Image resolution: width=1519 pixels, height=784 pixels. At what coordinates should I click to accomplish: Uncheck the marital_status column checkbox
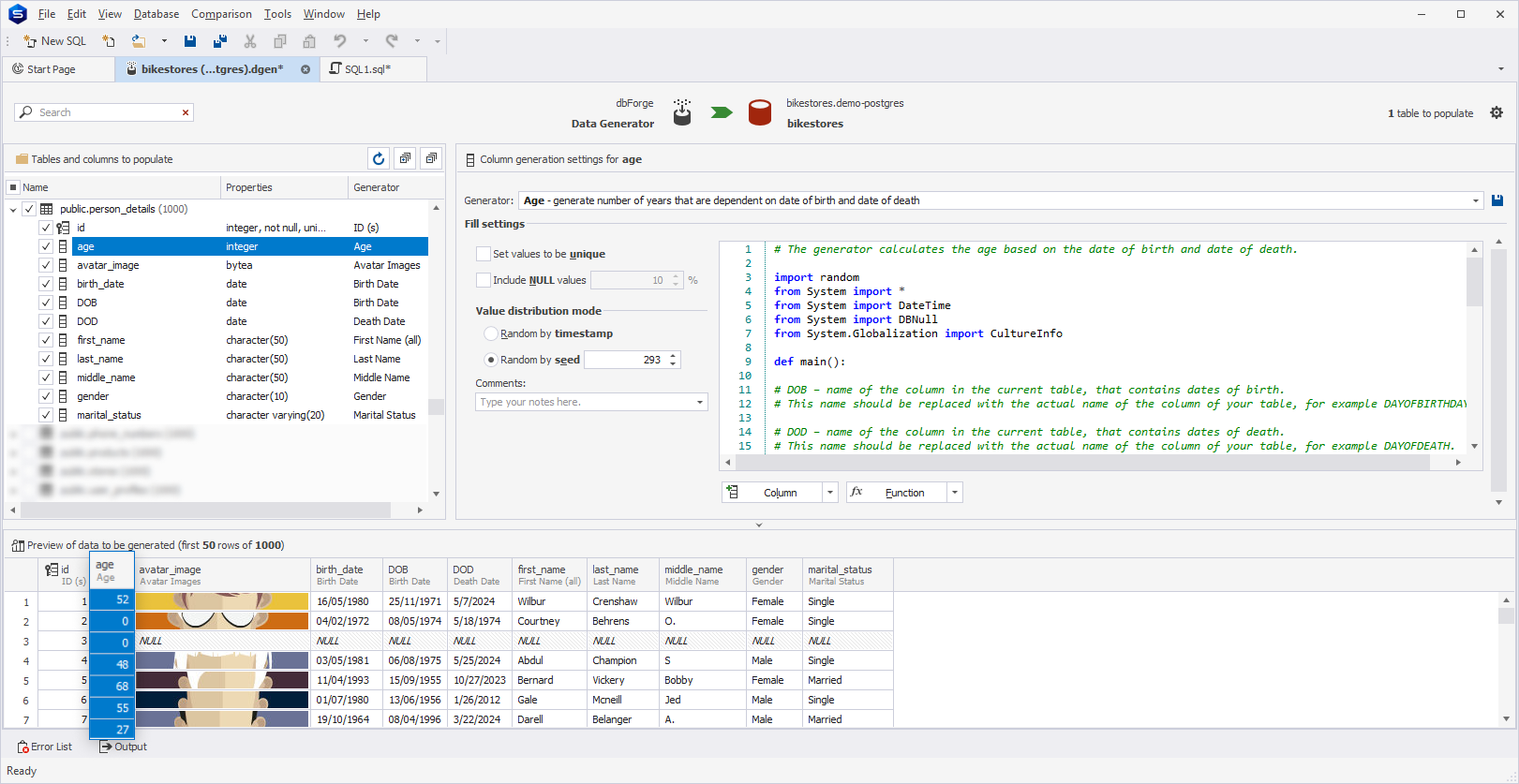pyautogui.click(x=45, y=415)
